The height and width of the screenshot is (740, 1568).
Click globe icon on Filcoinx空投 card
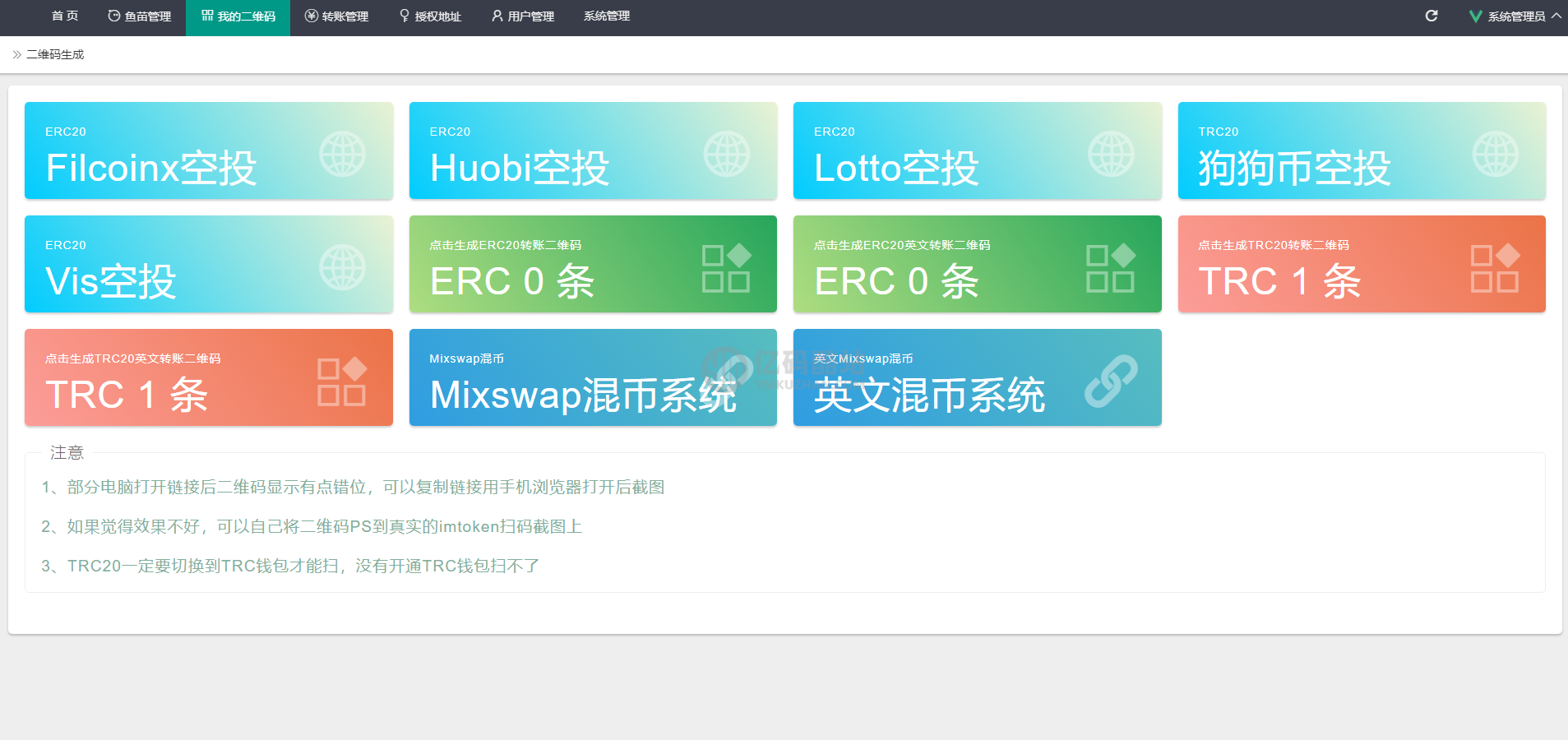pyautogui.click(x=342, y=154)
